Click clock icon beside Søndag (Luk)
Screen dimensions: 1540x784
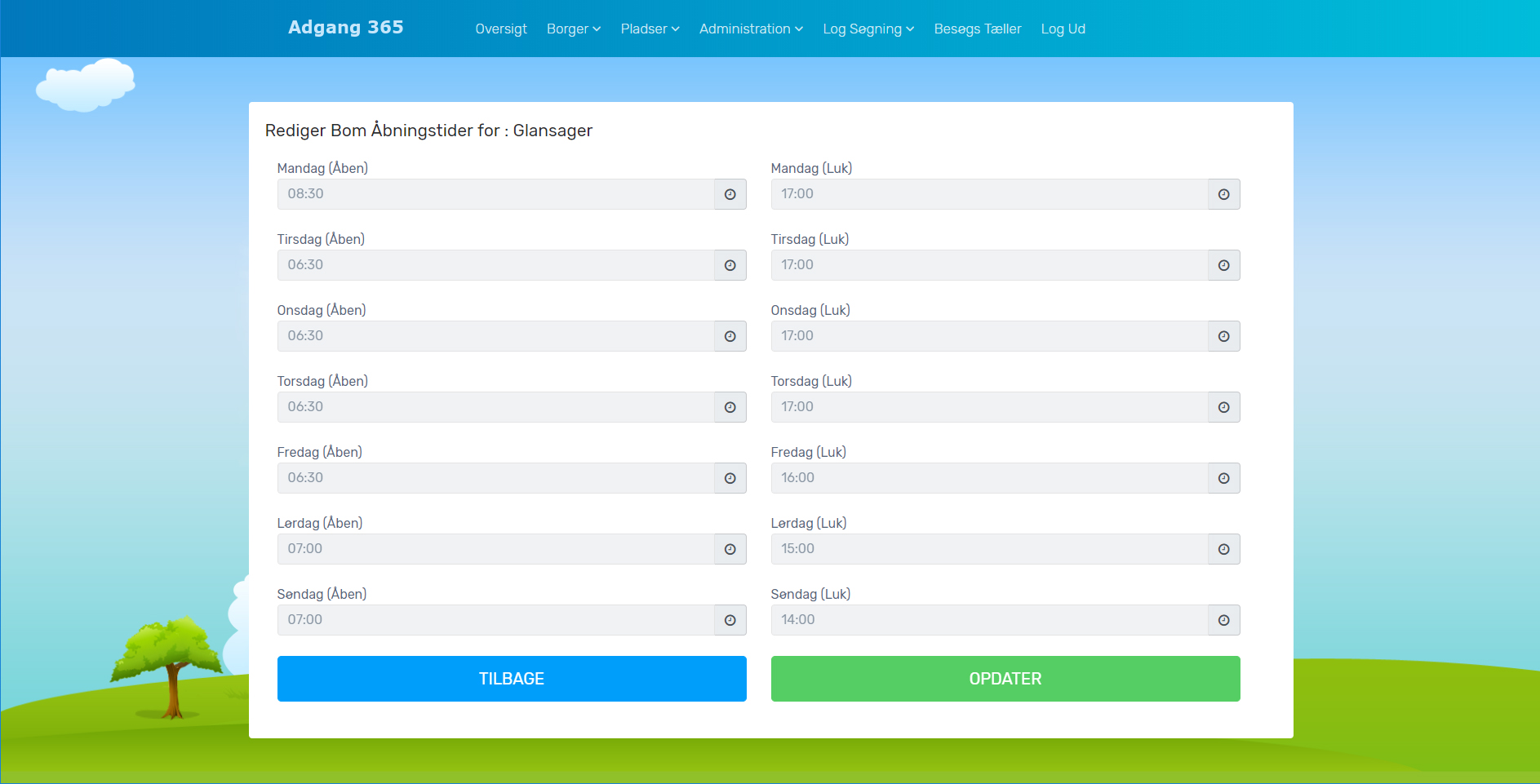point(1223,620)
